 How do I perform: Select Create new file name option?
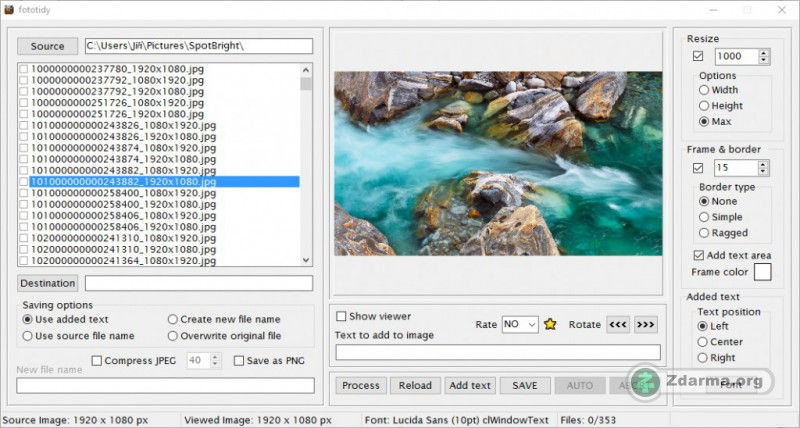point(172,319)
